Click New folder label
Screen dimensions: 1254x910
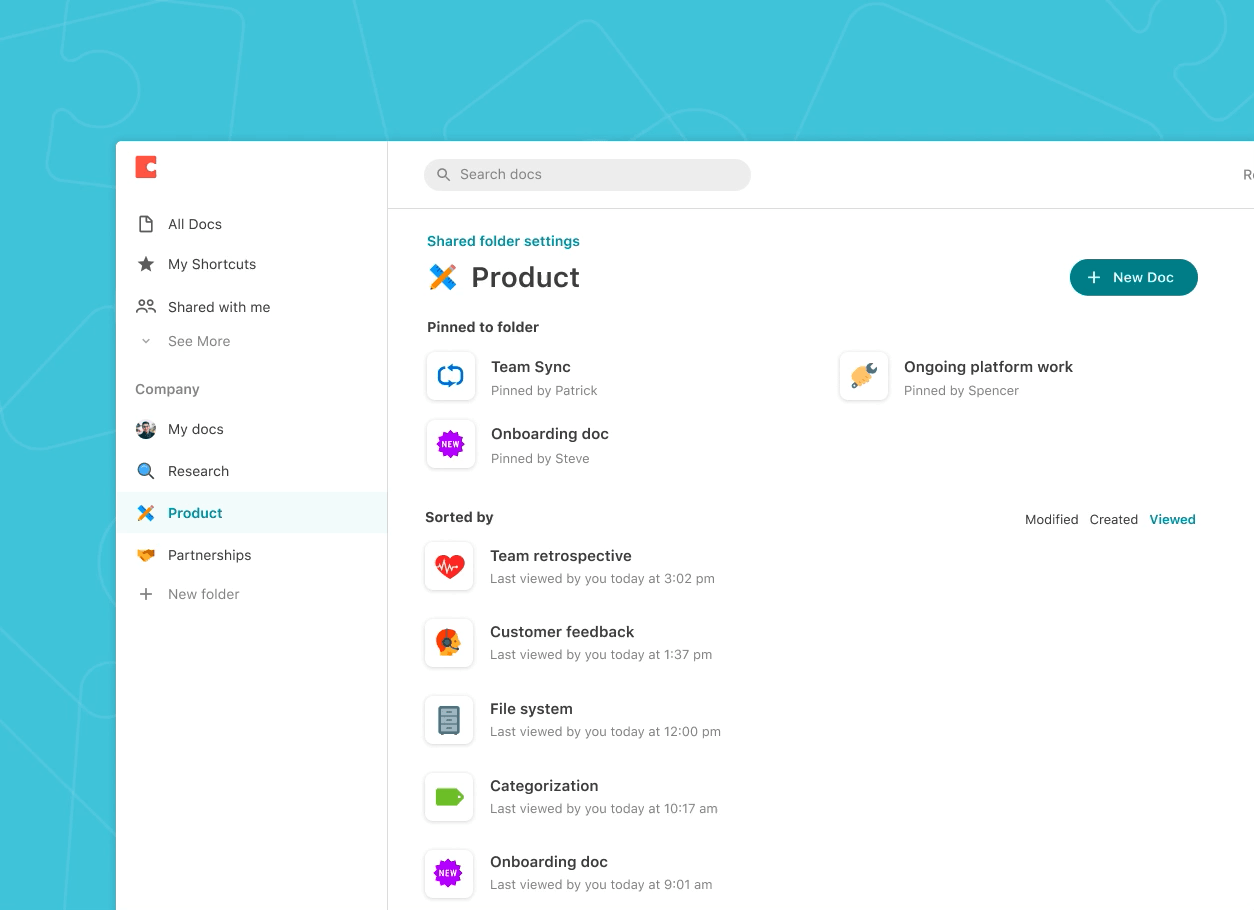point(204,594)
